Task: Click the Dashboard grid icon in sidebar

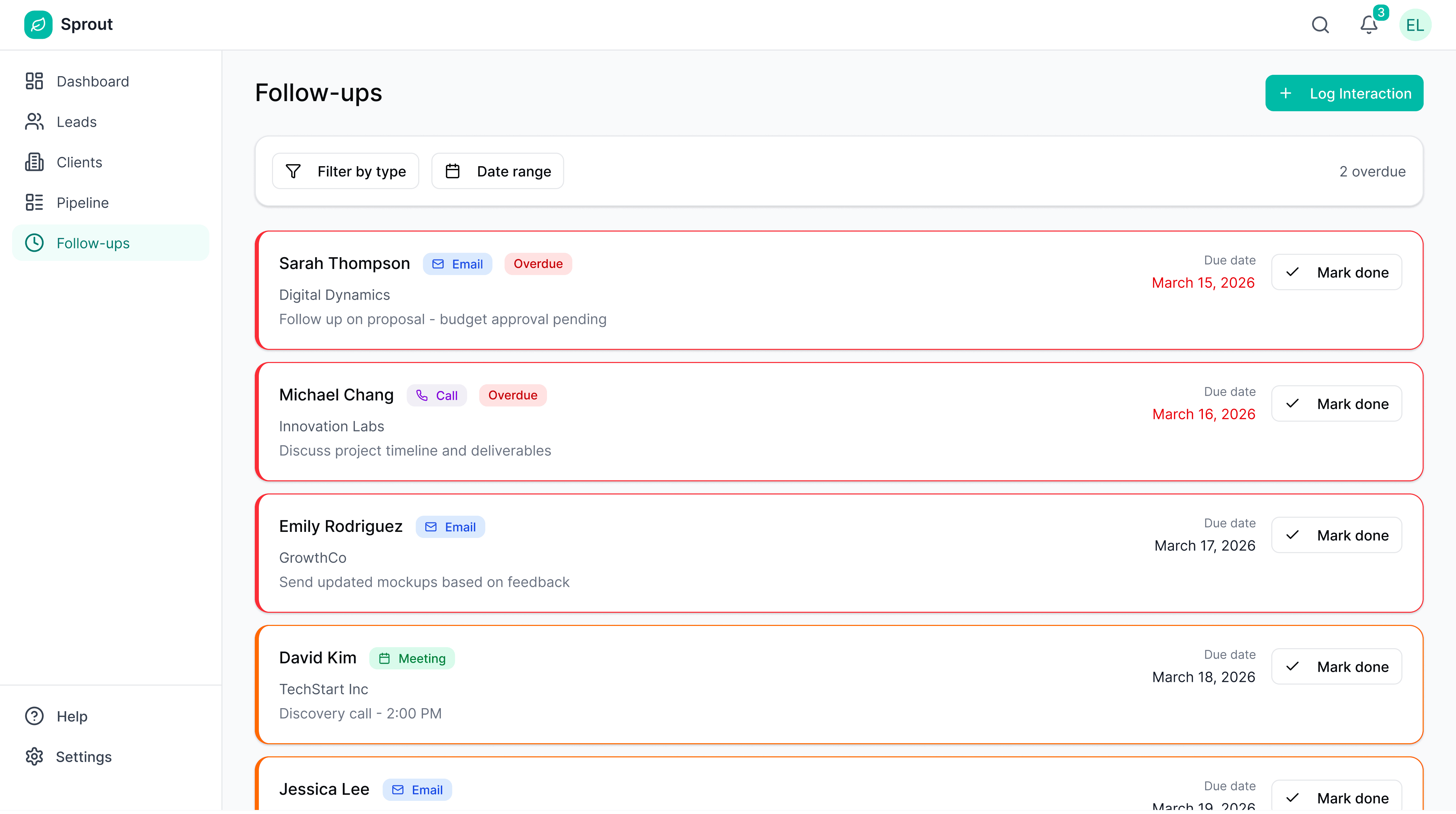Action: coord(34,81)
